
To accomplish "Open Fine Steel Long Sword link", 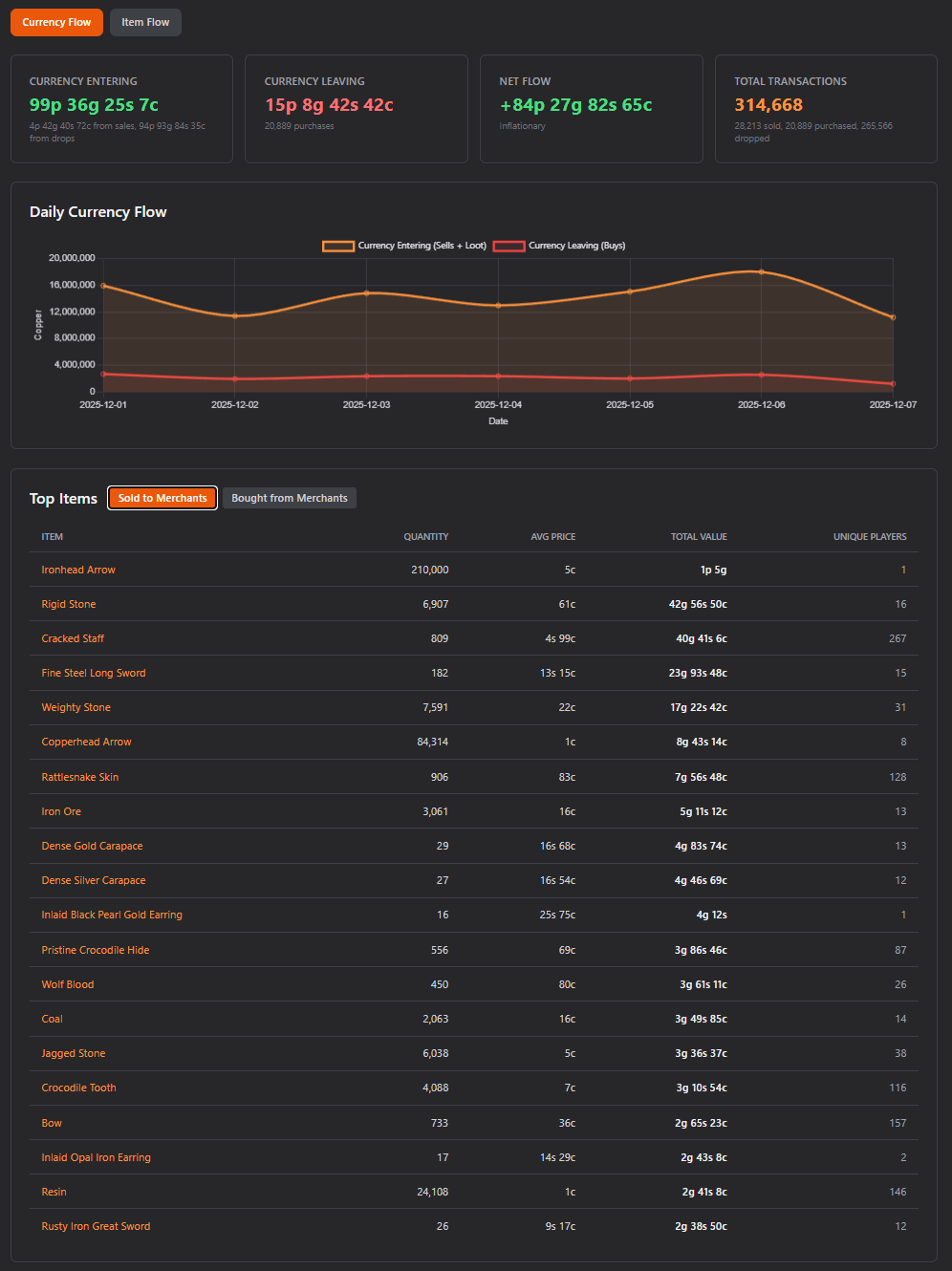I will coord(94,673).
